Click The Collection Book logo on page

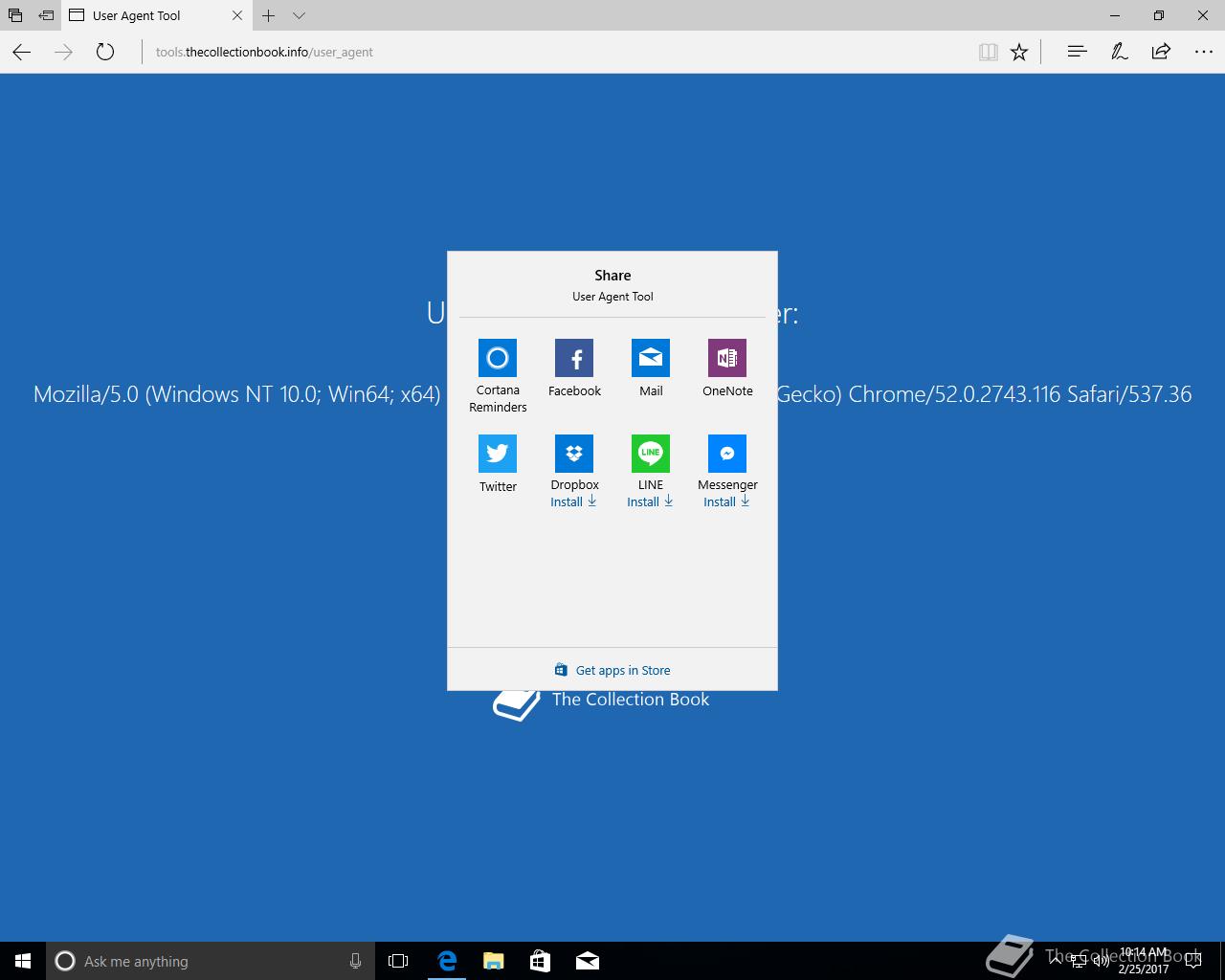pos(601,704)
